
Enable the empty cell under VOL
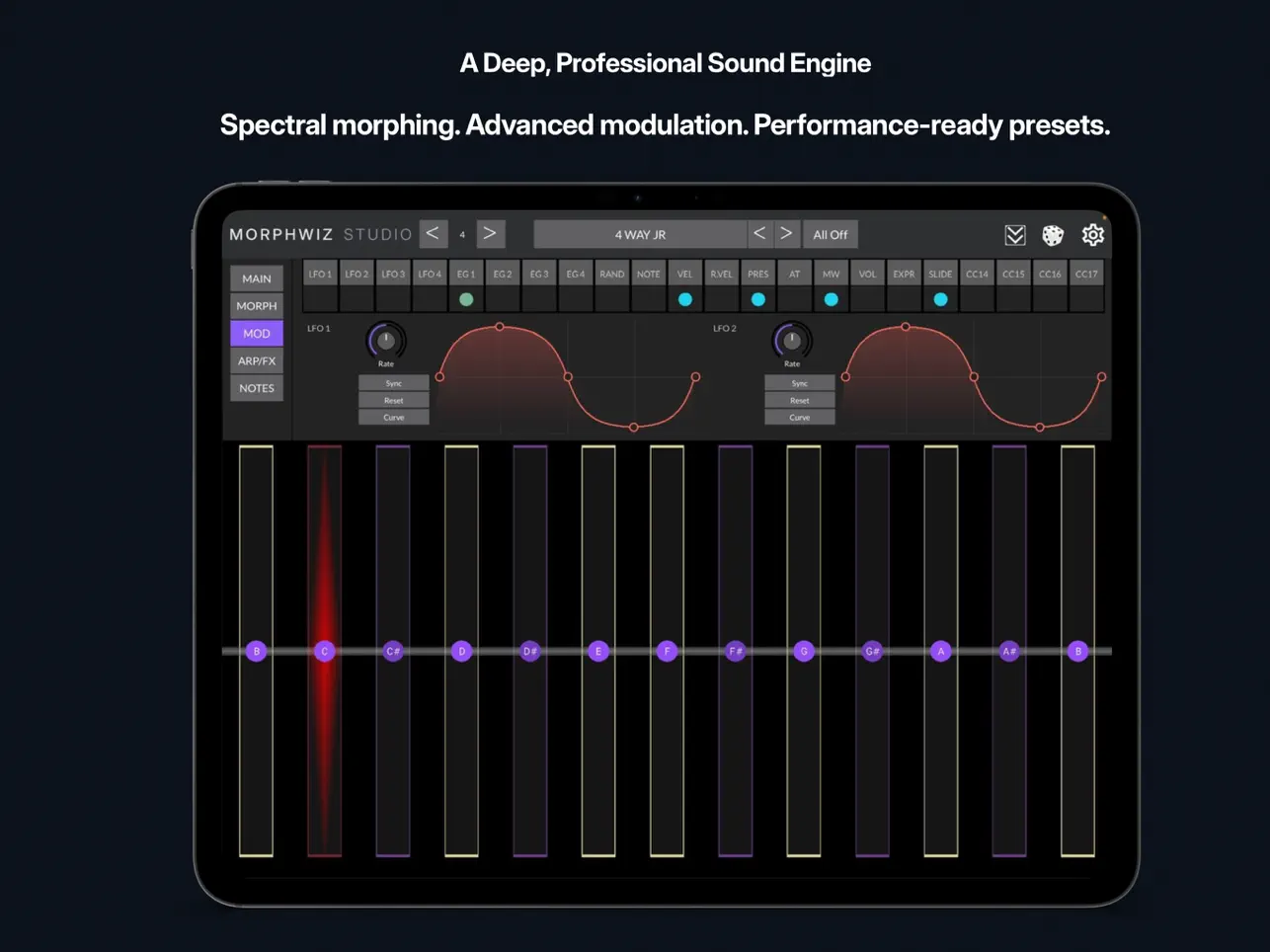(x=868, y=299)
